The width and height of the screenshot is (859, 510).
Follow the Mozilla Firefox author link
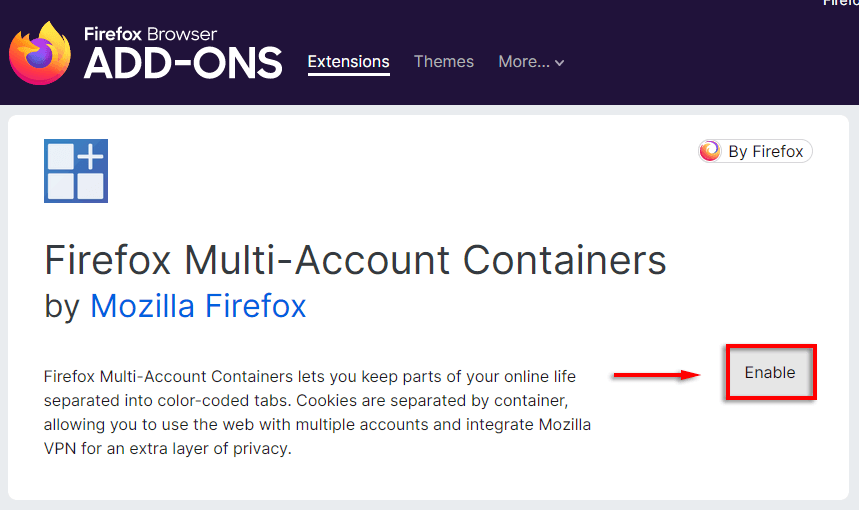click(x=198, y=305)
